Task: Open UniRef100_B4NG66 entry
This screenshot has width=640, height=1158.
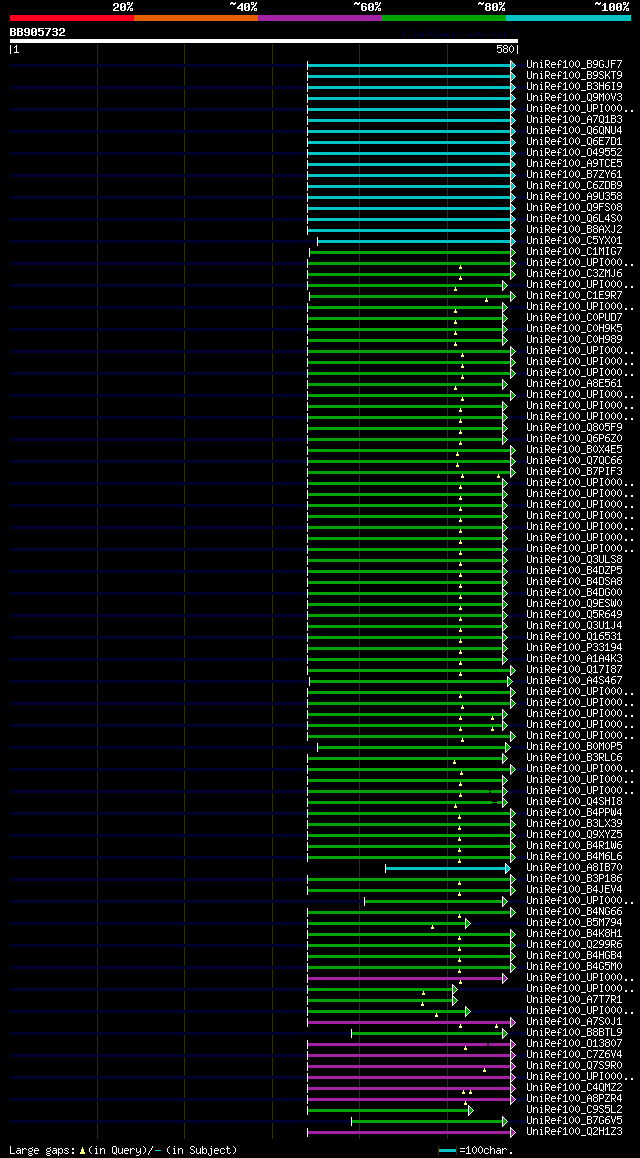Action: [574, 911]
